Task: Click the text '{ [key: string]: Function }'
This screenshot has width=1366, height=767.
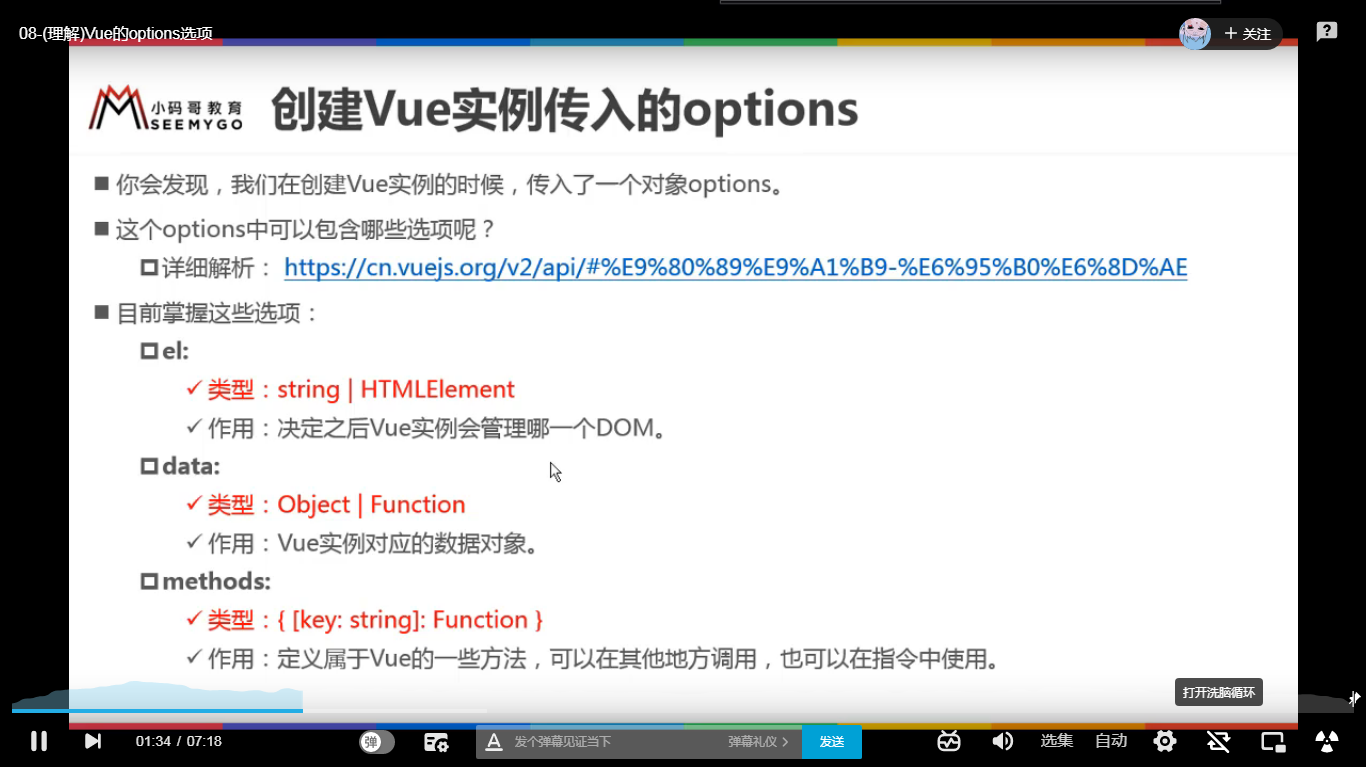Action: tap(410, 620)
